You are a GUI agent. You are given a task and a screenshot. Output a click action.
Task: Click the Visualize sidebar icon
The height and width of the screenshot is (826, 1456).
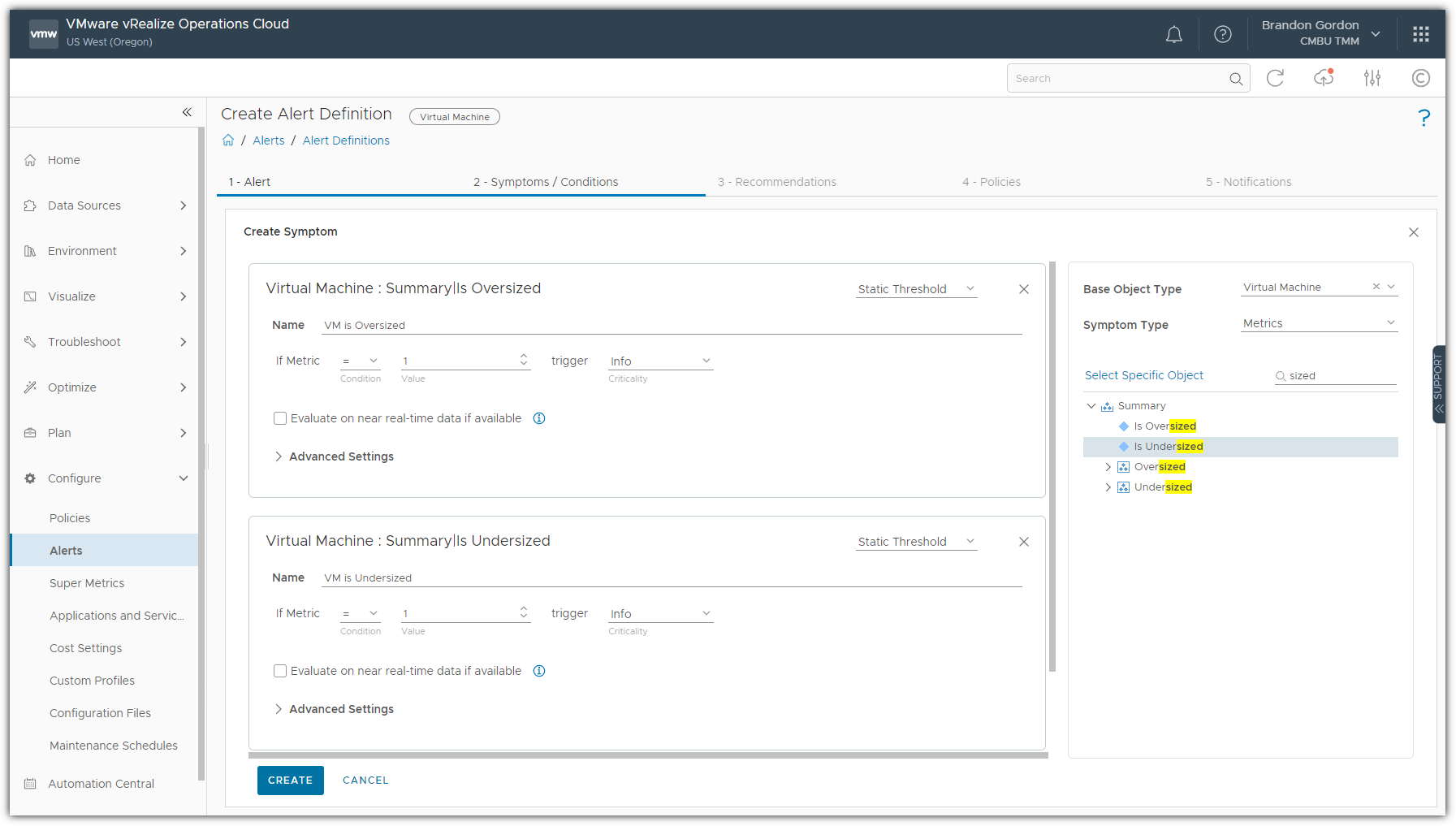(30, 296)
